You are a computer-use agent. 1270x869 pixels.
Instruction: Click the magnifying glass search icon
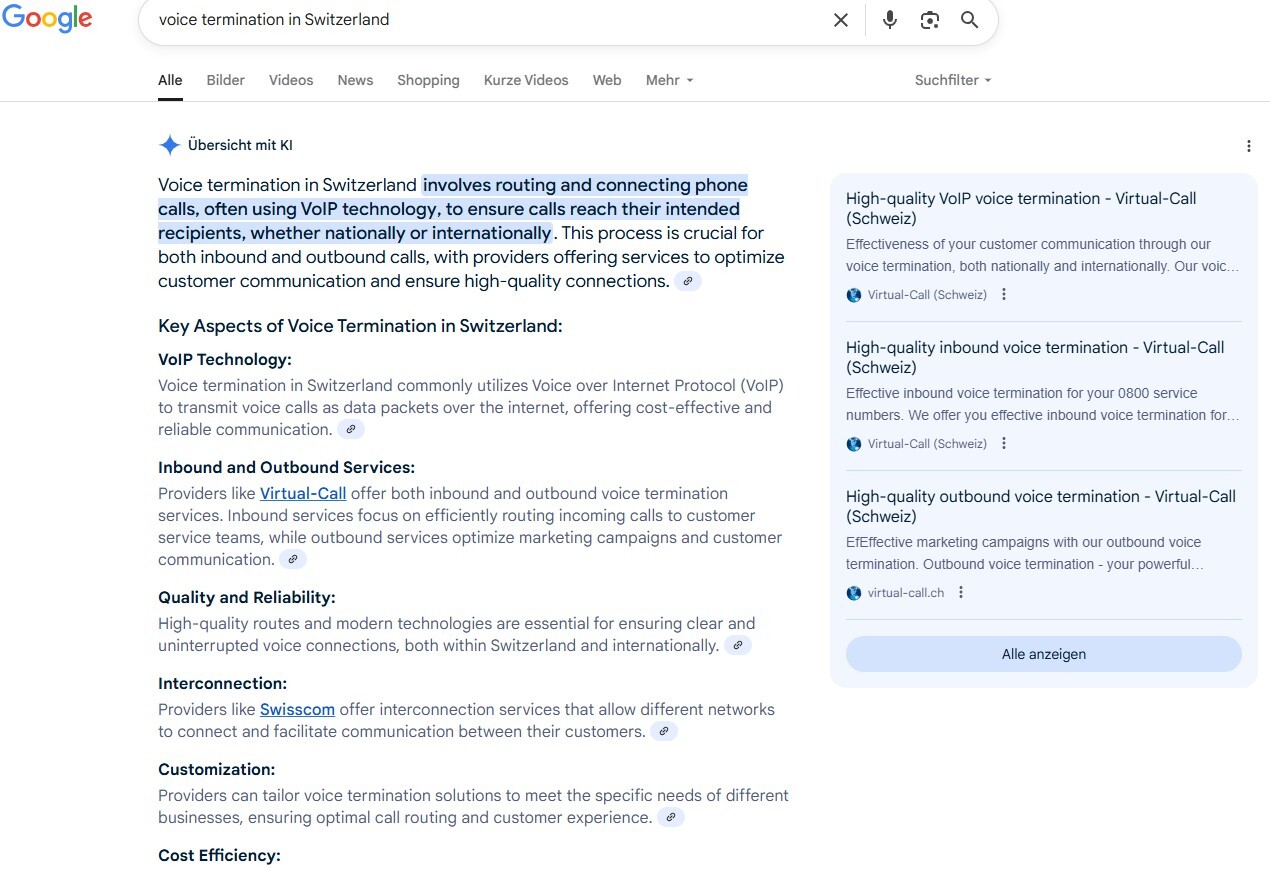tap(969, 20)
